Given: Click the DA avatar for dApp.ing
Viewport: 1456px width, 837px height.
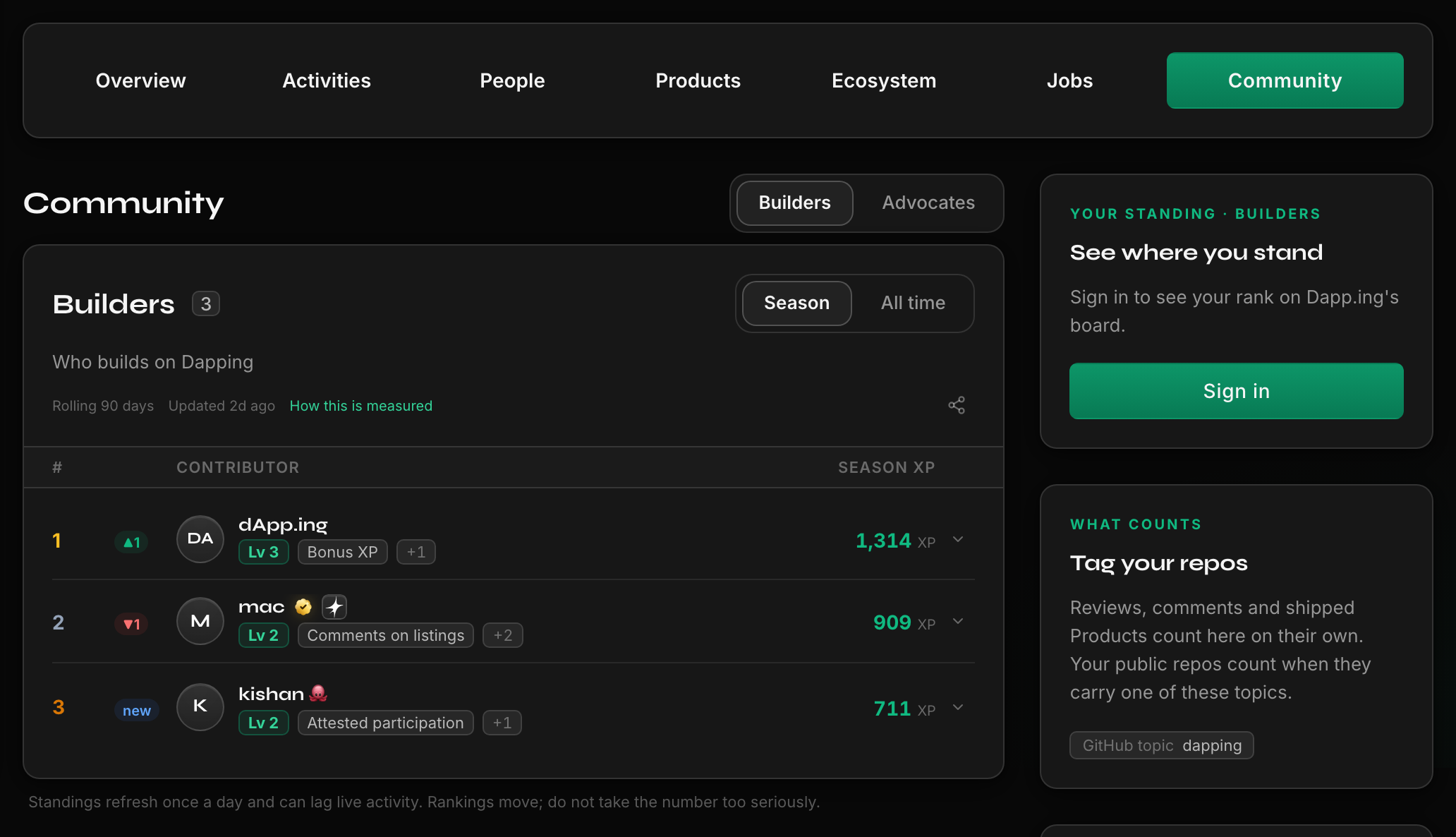Looking at the screenshot, I should click(200, 539).
